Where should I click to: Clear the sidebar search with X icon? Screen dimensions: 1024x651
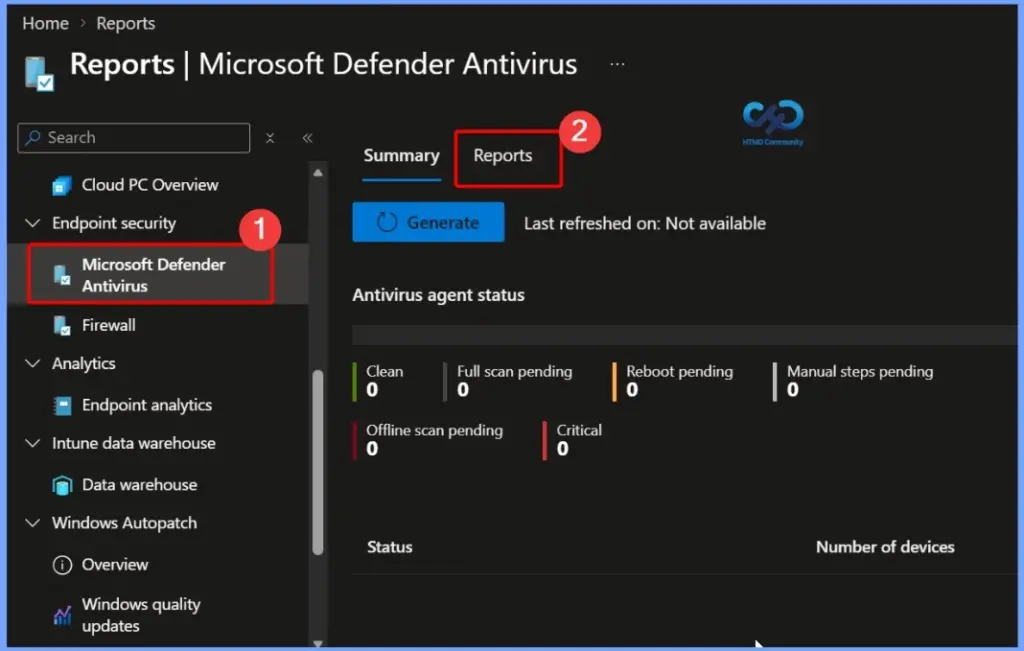pyautogui.click(x=270, y=138)
